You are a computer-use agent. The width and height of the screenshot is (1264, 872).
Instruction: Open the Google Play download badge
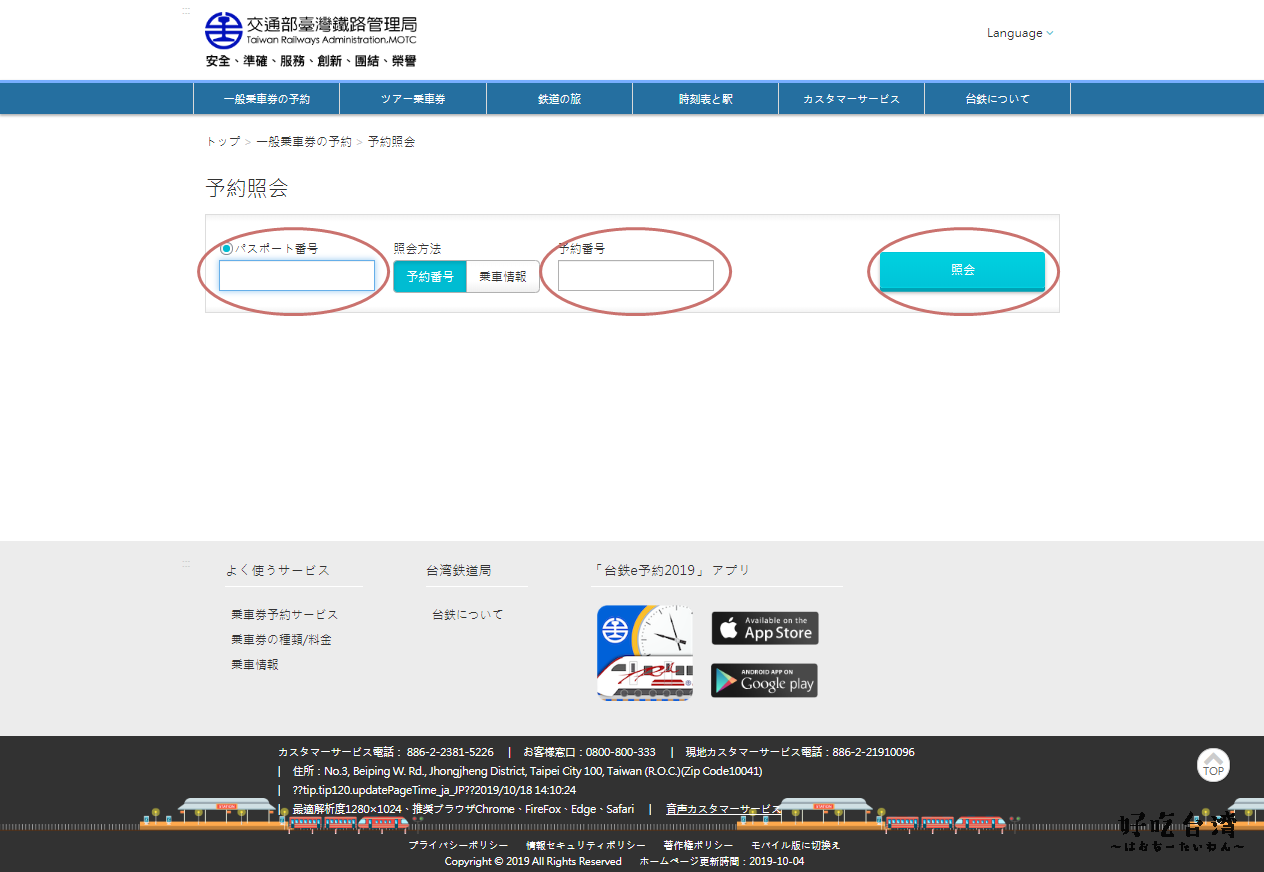tap(764, 680)
